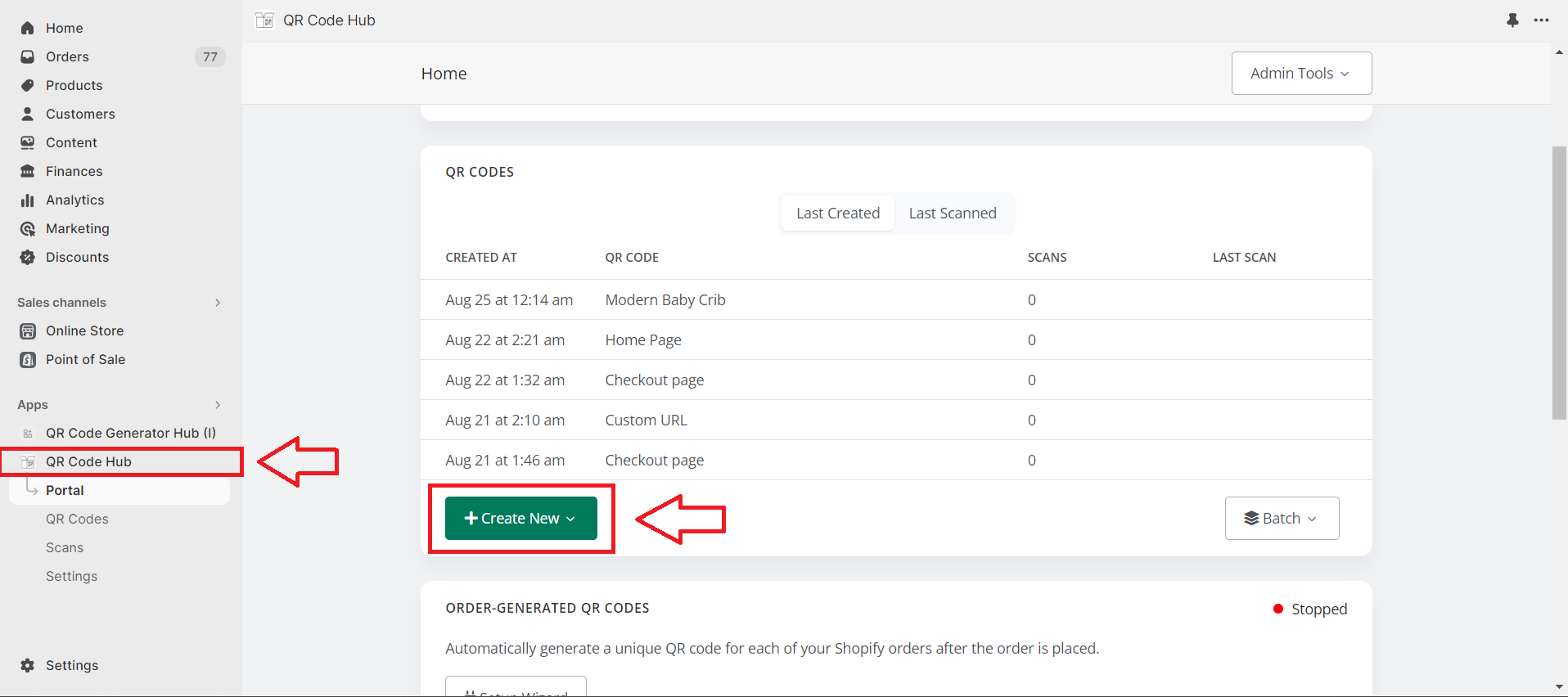Screen dimensions: 1568x697
Task: Click the QR CODE column header
Action: click(632, 257)
